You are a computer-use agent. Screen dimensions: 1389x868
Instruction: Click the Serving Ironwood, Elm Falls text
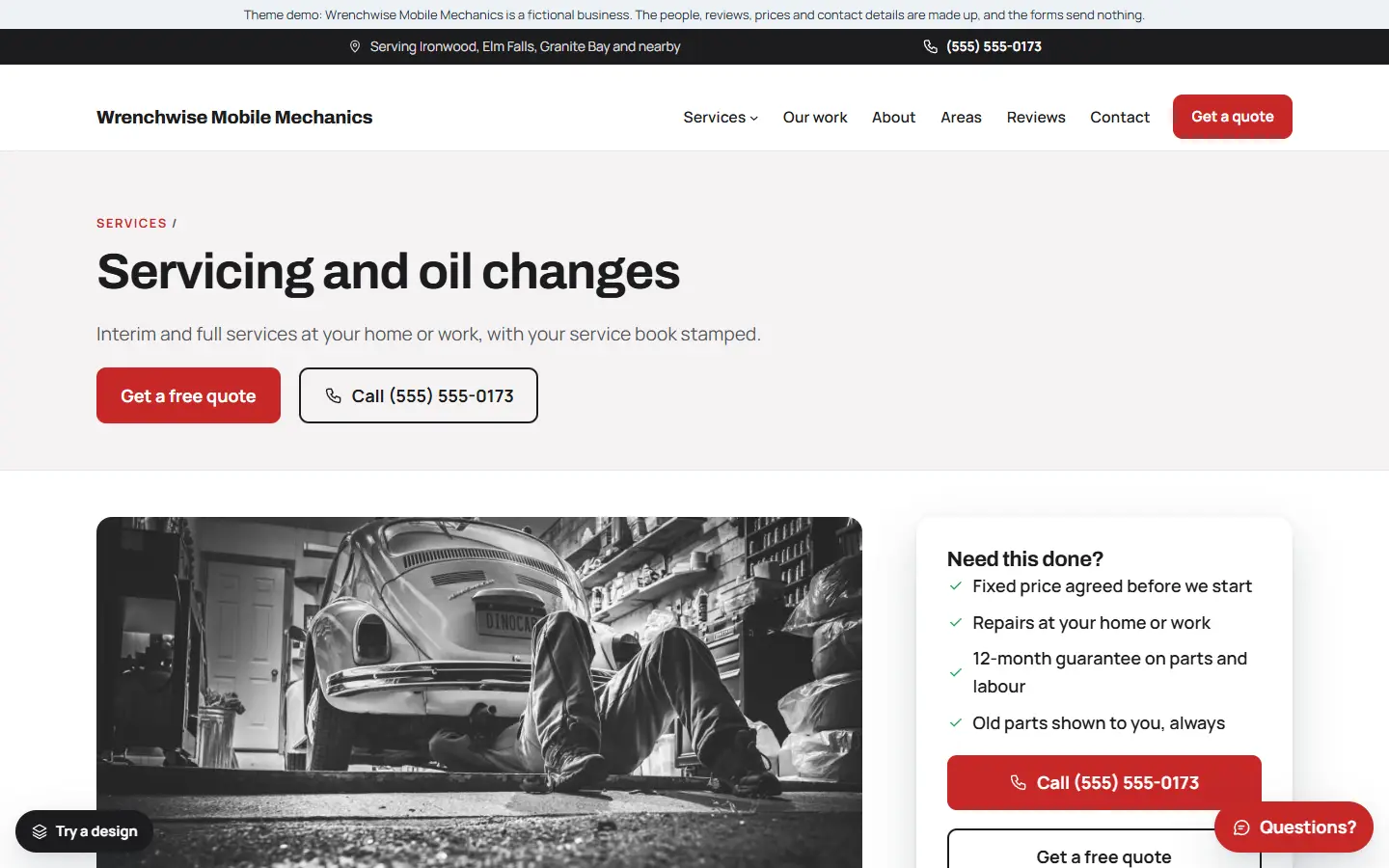click(x=526, y=46)
